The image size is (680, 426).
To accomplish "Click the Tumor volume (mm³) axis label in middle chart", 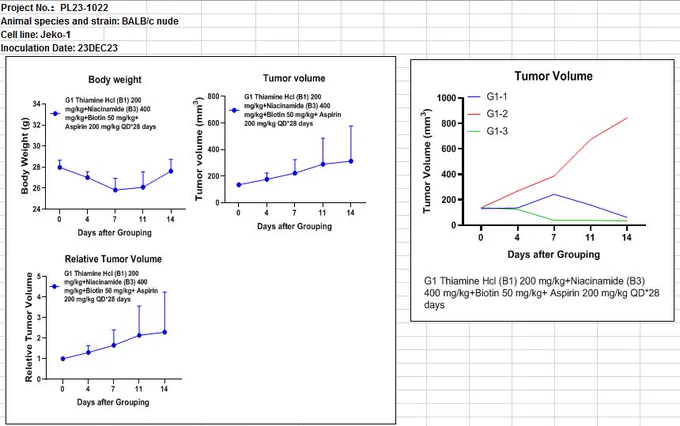I will (199, 149).
